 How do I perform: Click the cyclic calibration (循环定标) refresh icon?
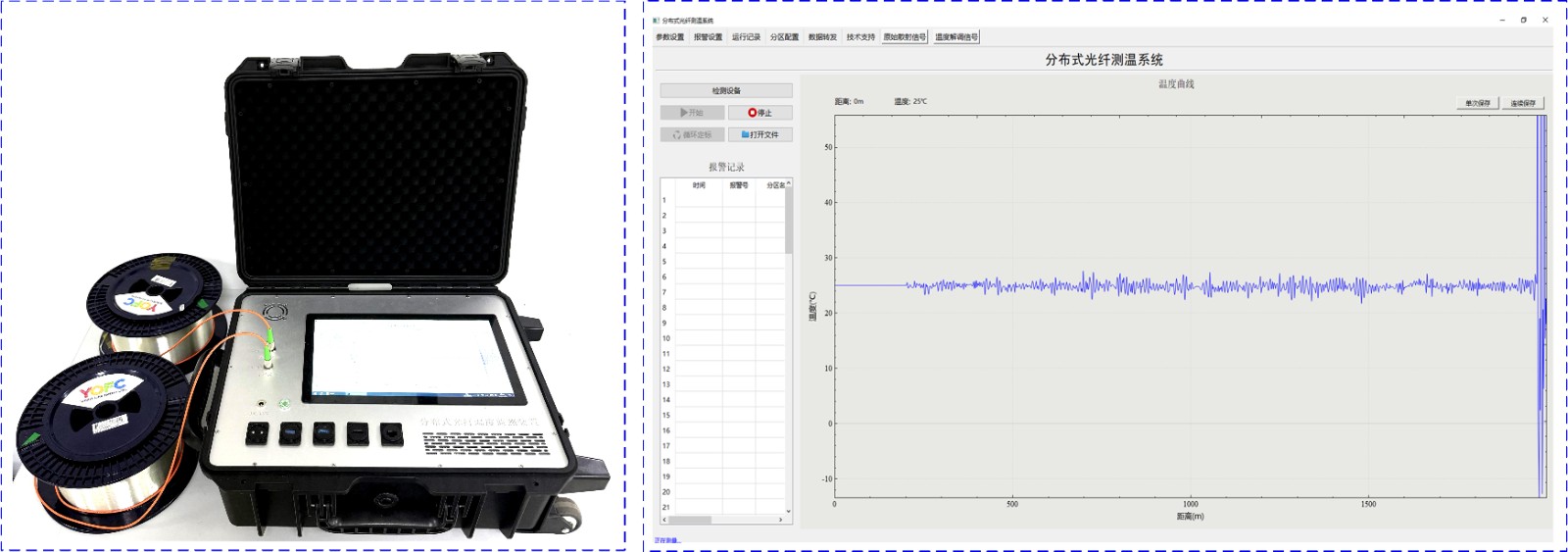tap(676, 135)
